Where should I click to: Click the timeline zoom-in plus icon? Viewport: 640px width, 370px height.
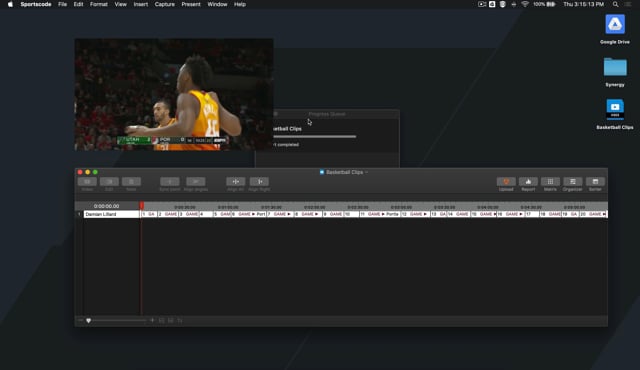click(152, 321)
